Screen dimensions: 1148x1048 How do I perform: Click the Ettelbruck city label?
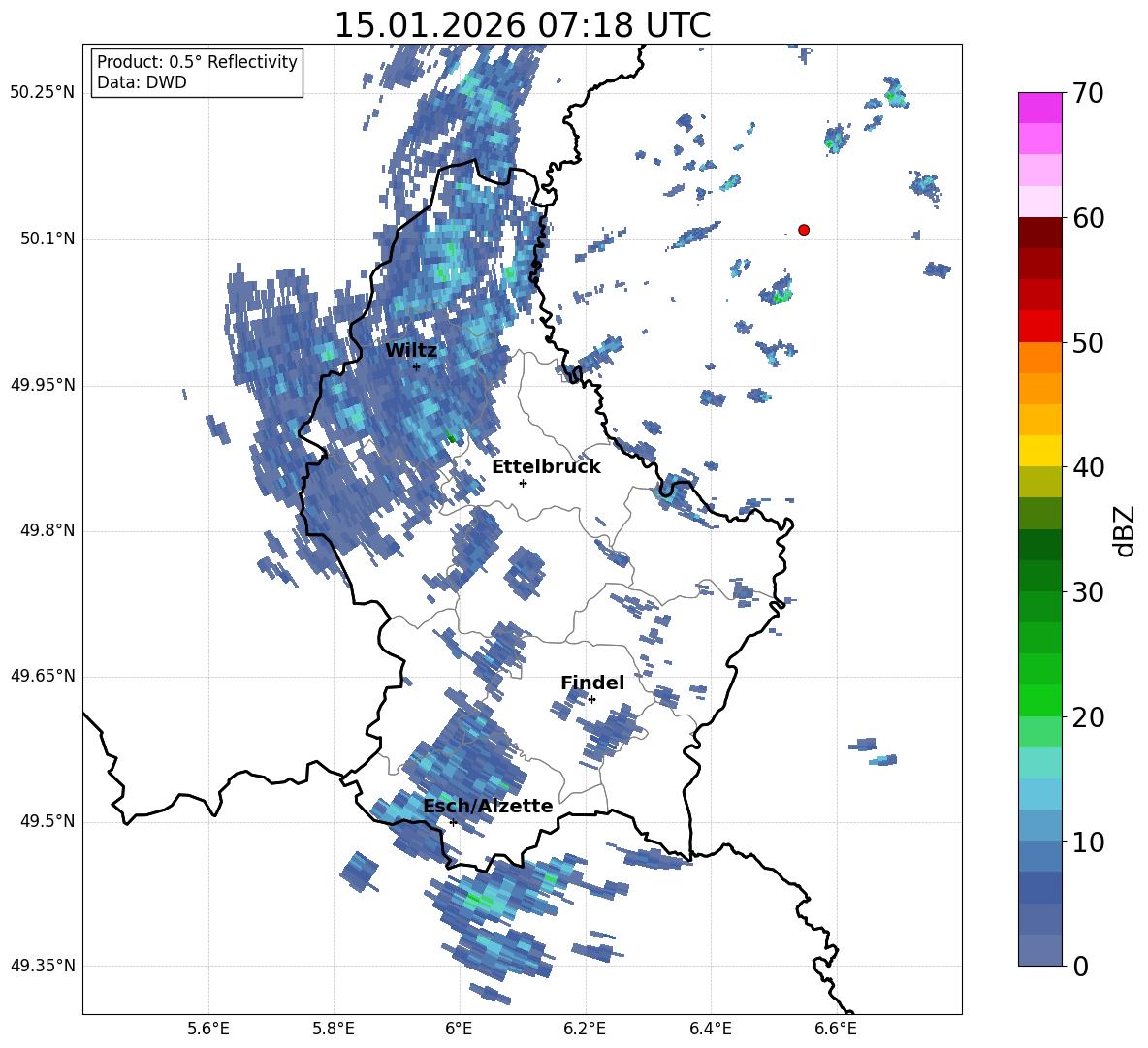[546, 467]
